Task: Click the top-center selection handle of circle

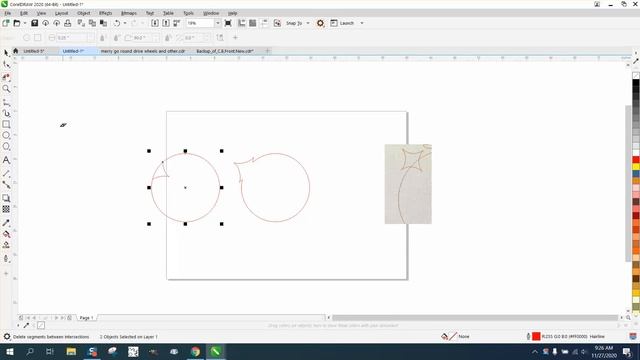Action: coord(185,151)
